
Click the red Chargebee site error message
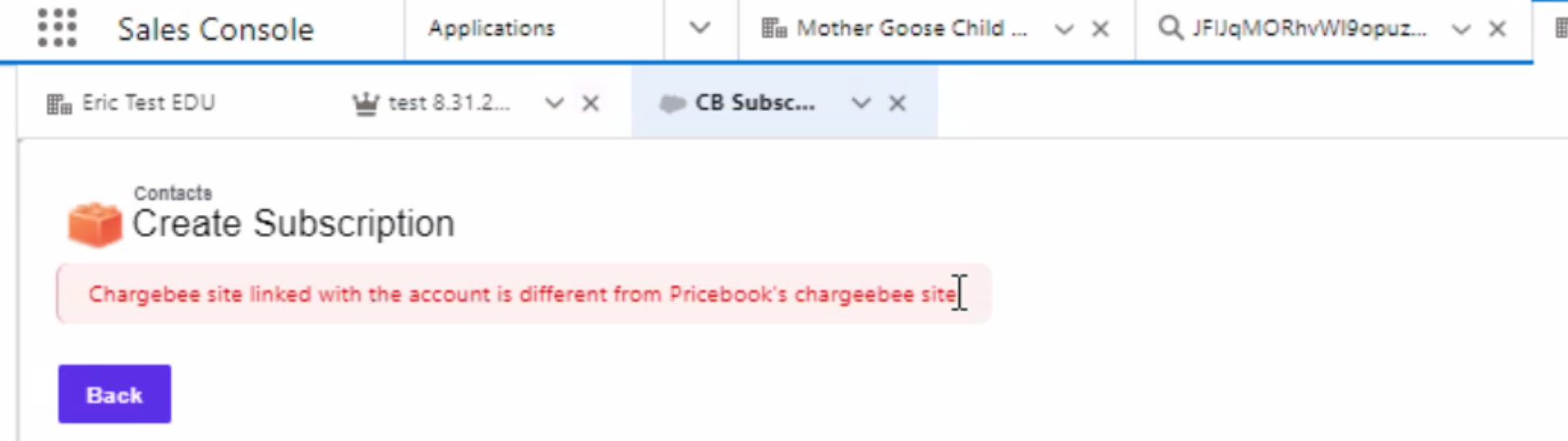pyautogui.click(x=521, y=294)
